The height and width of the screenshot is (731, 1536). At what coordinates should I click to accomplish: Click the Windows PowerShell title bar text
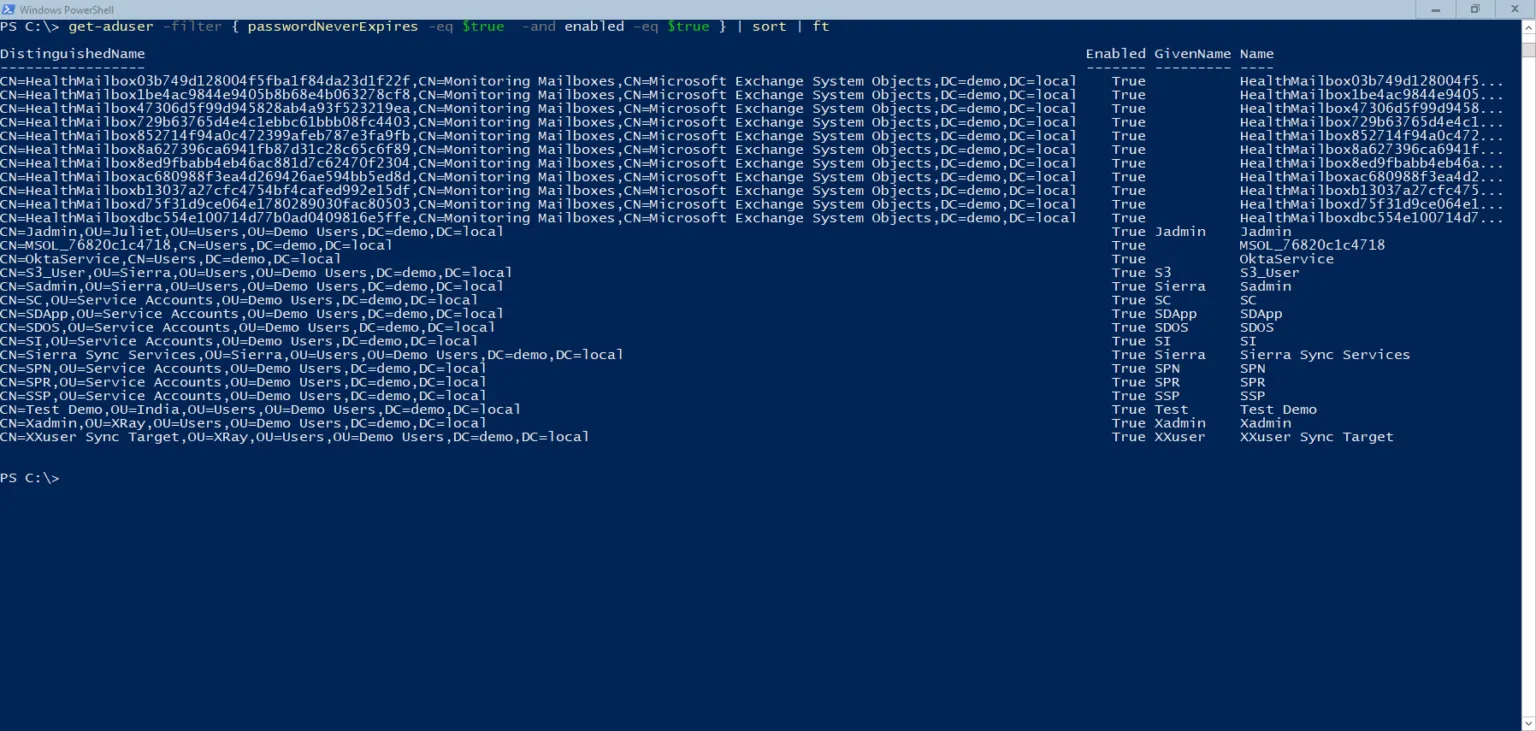[68, 9]
